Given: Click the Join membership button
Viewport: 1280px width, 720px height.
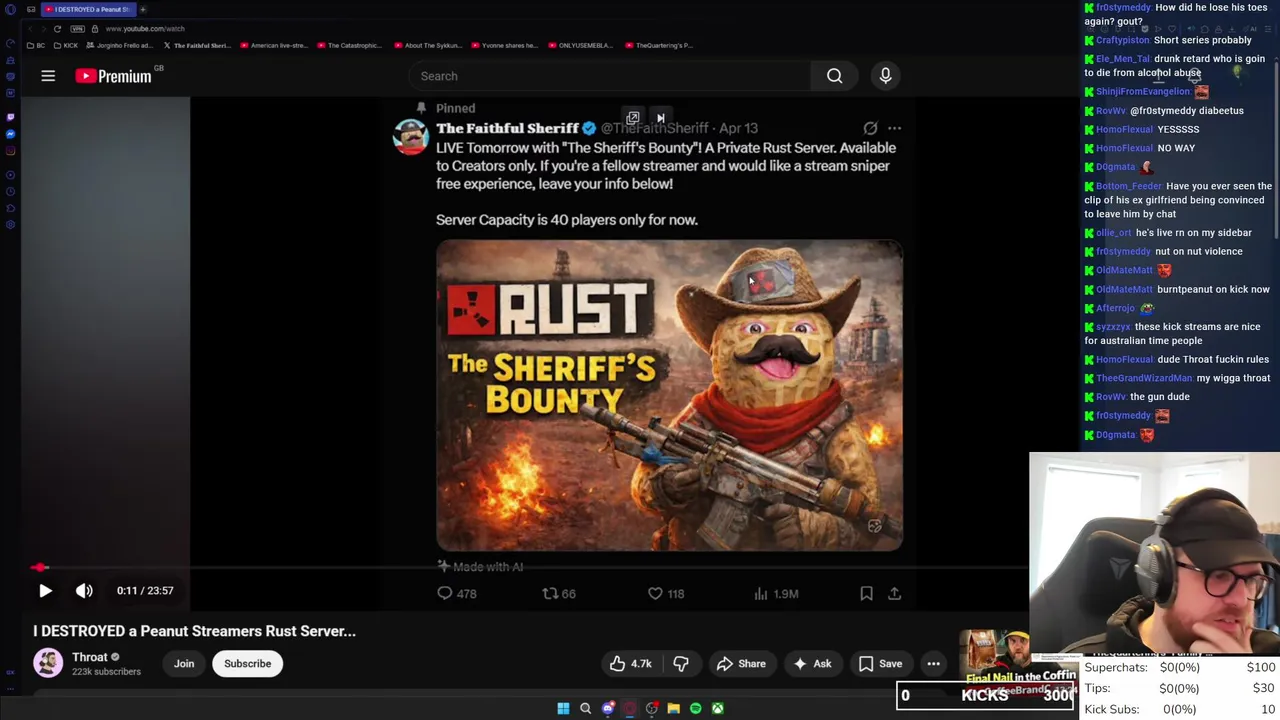Looking at the screenshot, I should point(184,664).
